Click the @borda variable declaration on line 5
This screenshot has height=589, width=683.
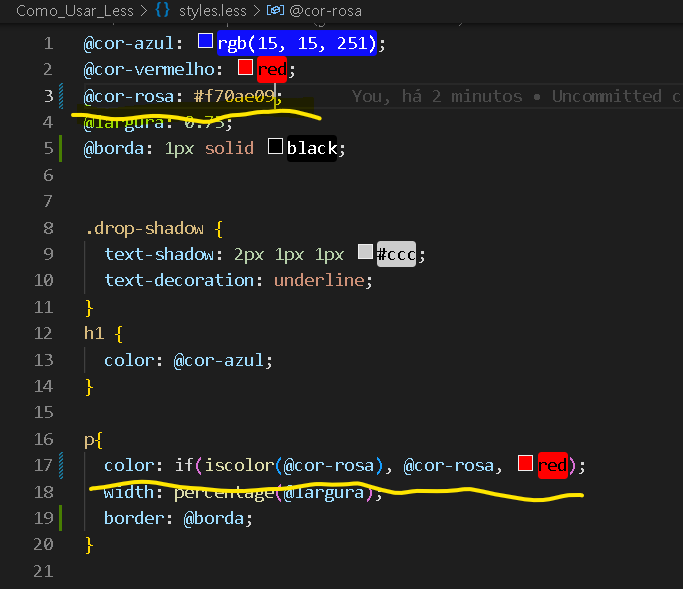click(x=113, y=149)
